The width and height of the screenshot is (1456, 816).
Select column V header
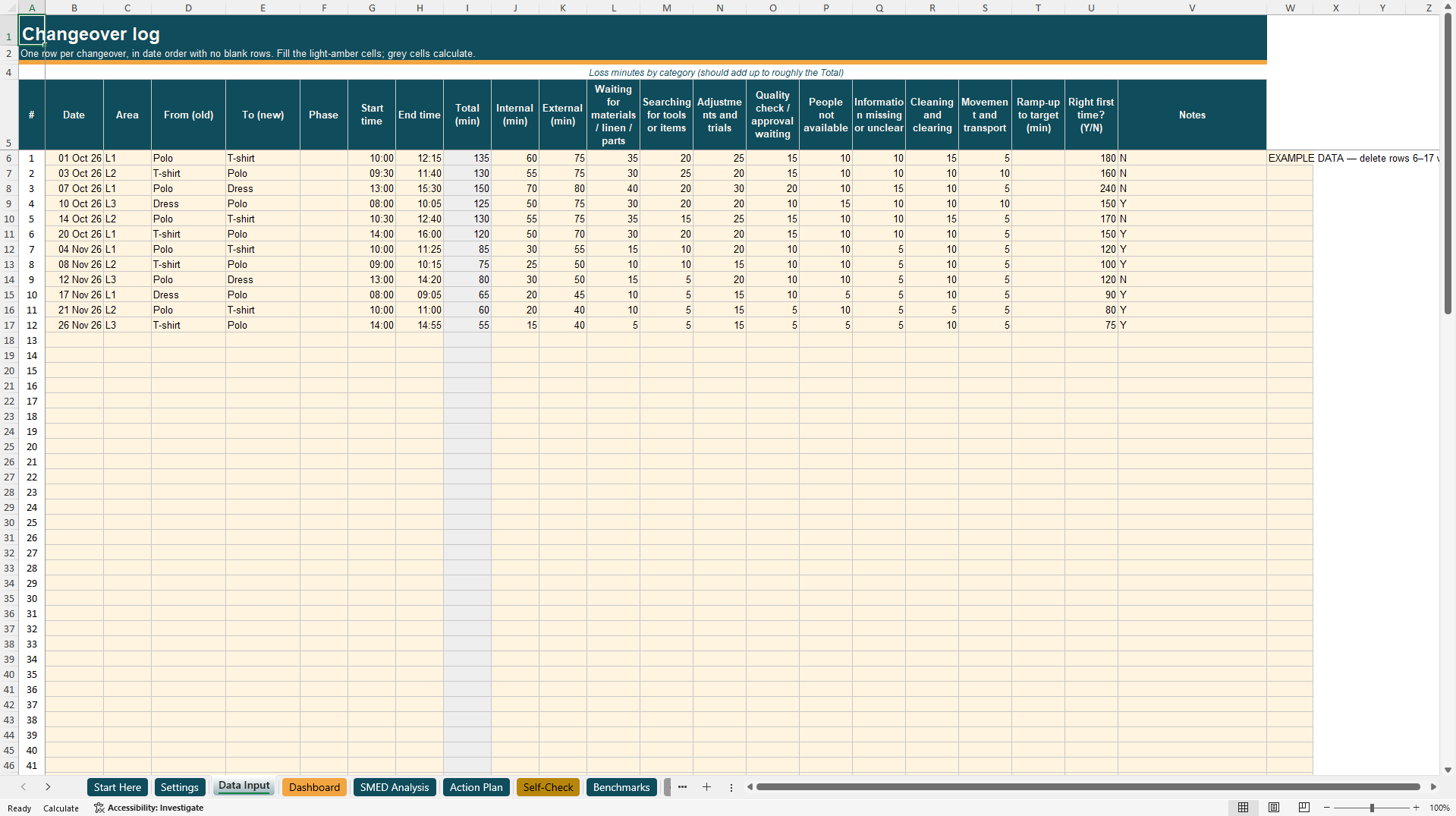click(x=1192, y=8)
